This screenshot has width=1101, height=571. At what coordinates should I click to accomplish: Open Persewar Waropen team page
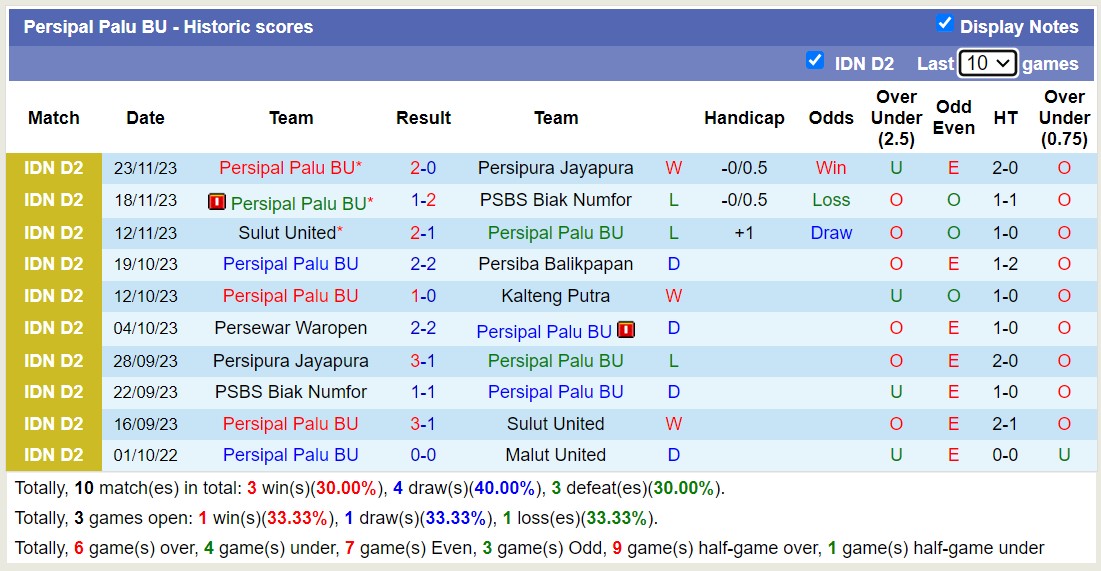tap(290, 328)
